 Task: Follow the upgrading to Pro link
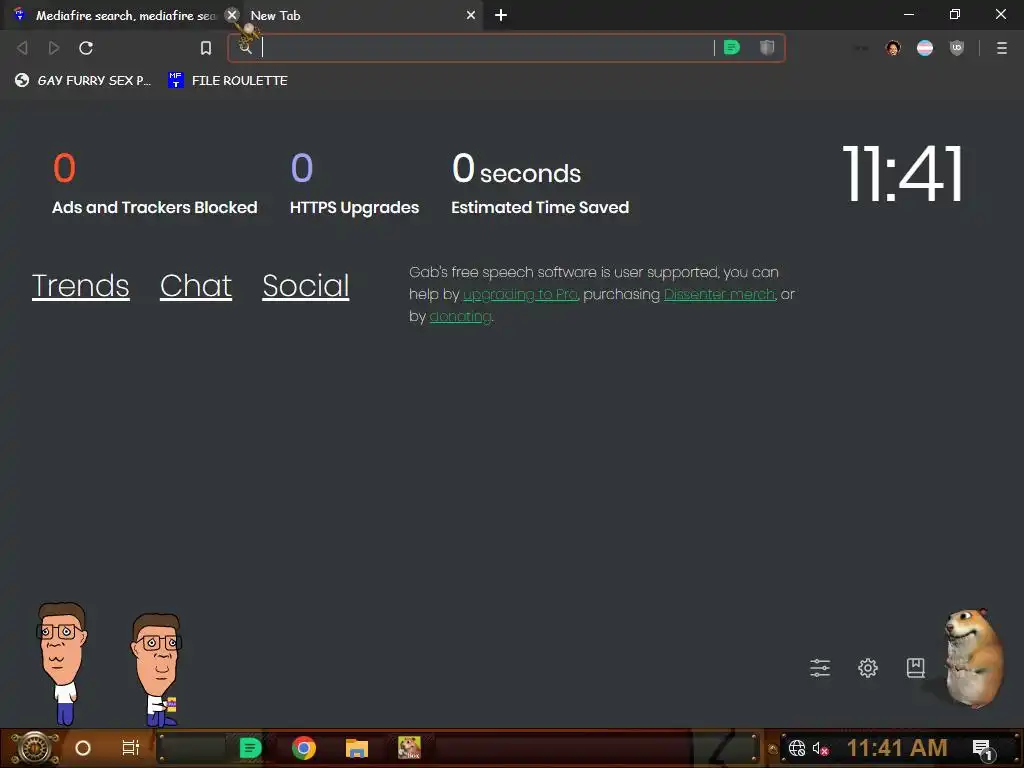point(520,295)
